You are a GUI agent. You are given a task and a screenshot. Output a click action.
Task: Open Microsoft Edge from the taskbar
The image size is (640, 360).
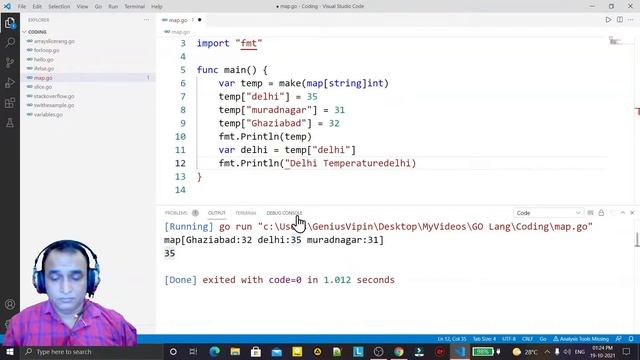(x=214, y=351)
